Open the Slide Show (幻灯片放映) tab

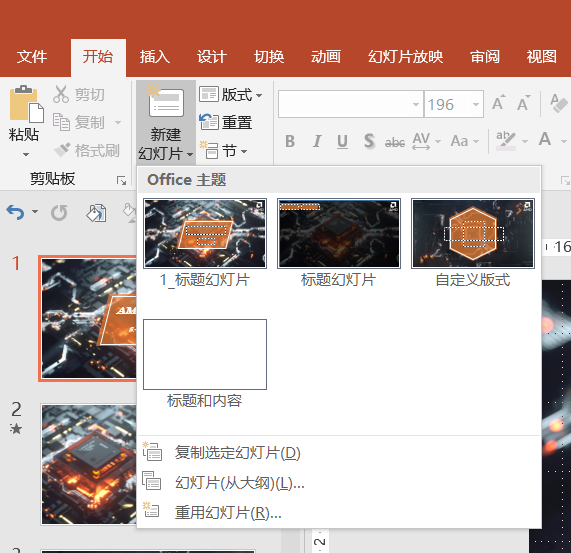[405, 57]
